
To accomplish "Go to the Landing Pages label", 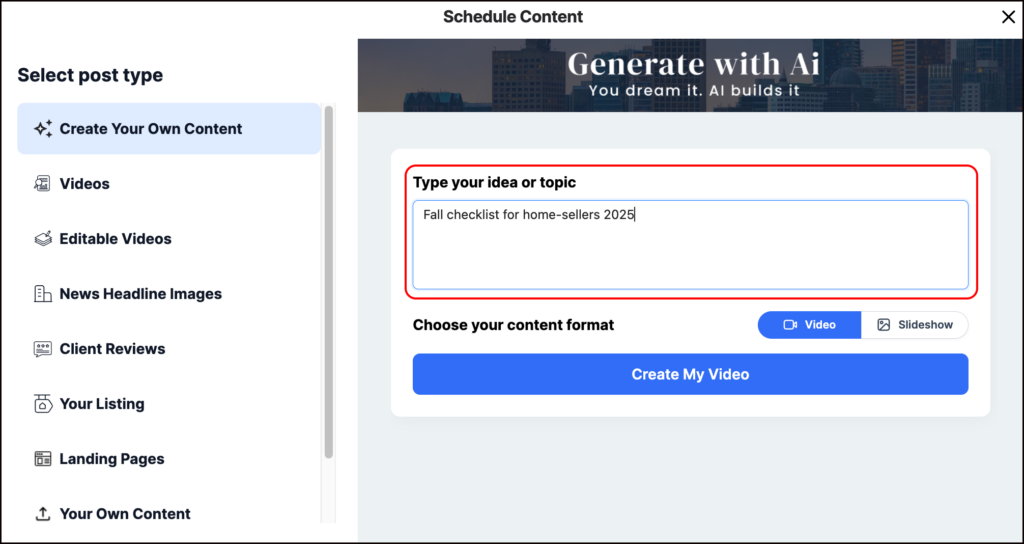I will tap(111, 459).
